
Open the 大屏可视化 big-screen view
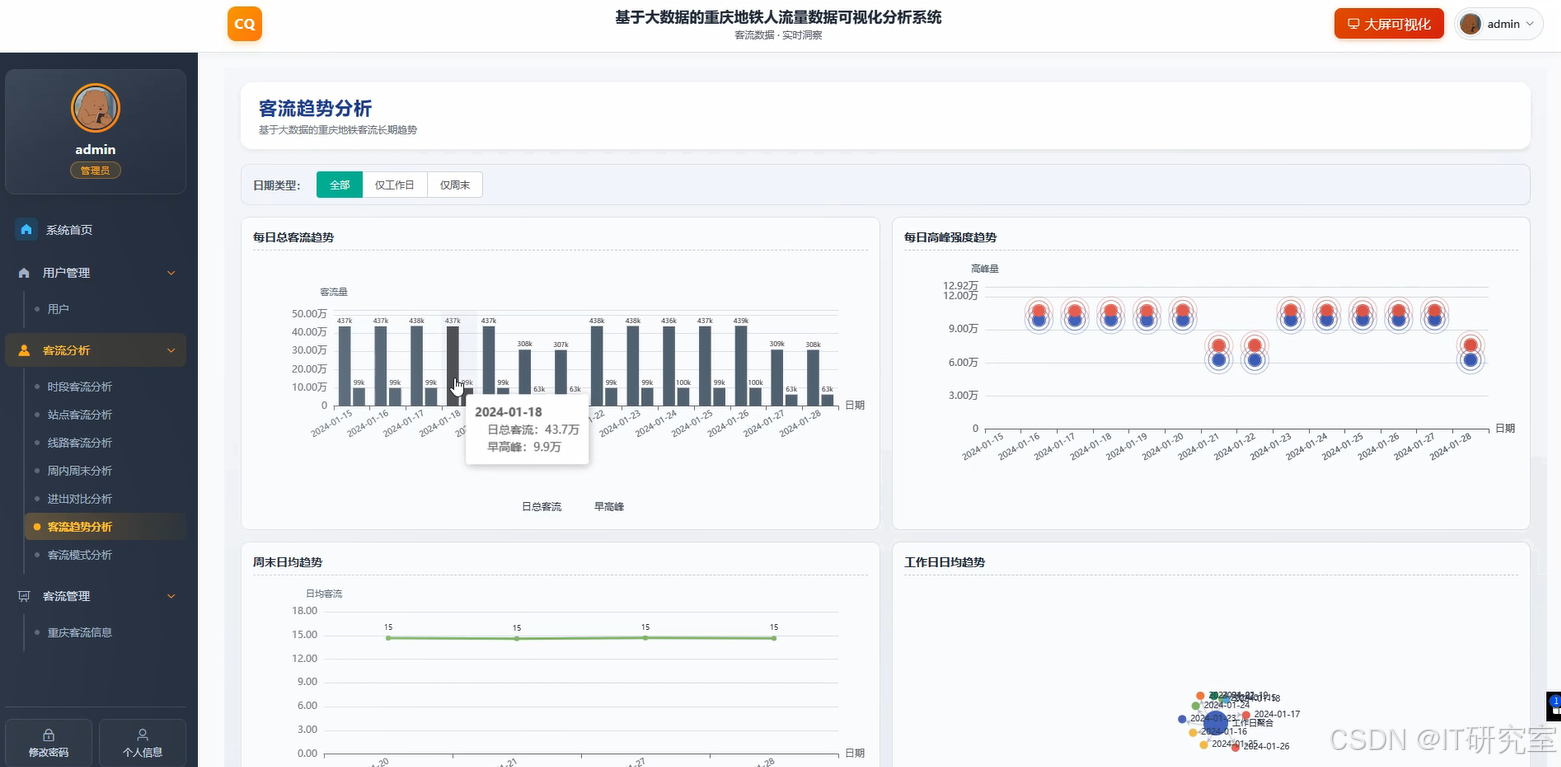(x=1388, y=24)
